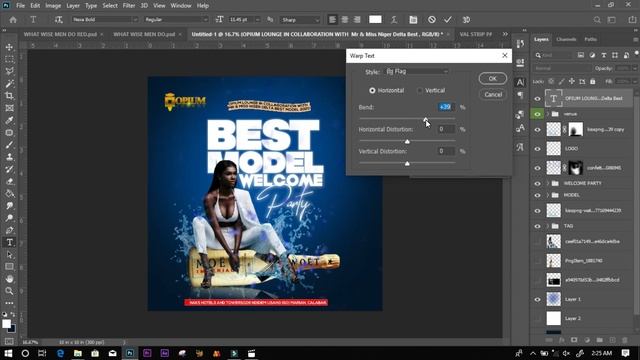The height and width of the screenshot is (360, 640).
Task: Hide the OPIUM LOUNGE text layer
Action: coord(537,98)
